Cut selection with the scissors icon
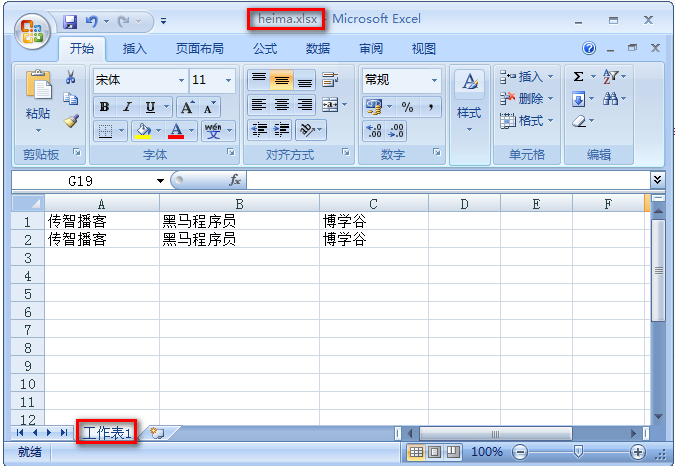675x466 pixels. (x=71, y=77)
